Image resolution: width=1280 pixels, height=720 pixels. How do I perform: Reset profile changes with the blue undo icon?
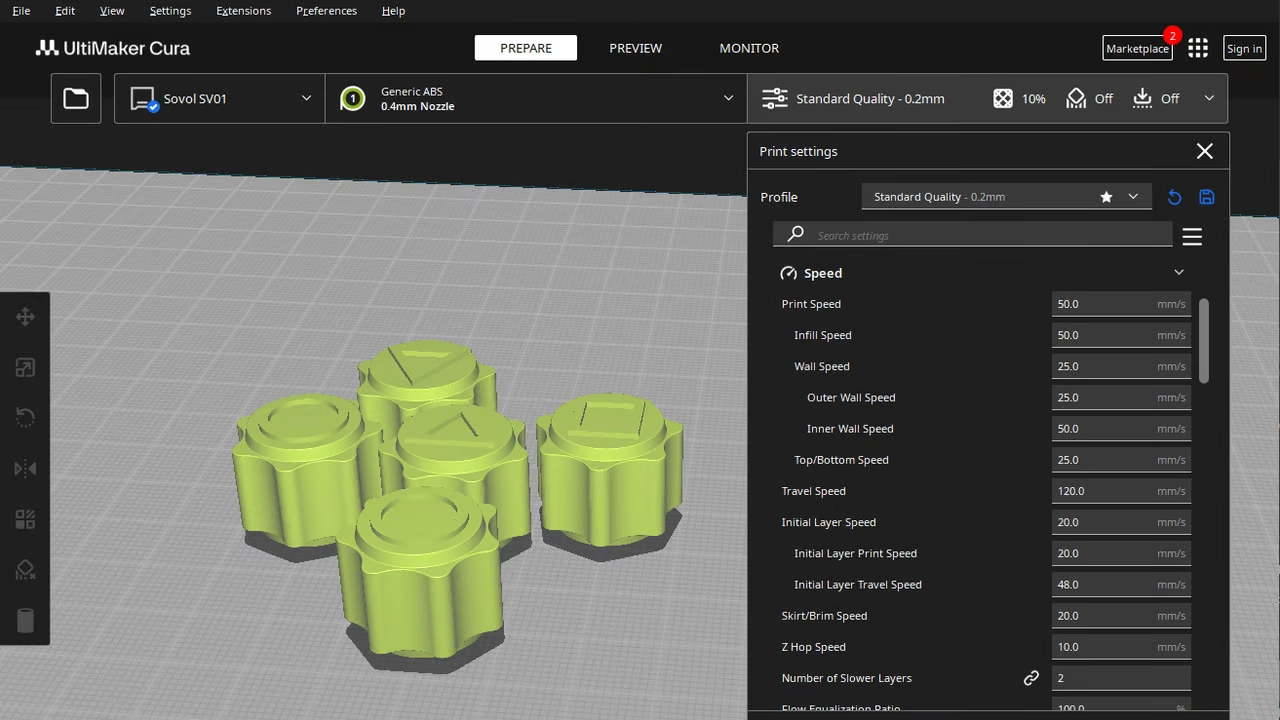click(1174, 197)
